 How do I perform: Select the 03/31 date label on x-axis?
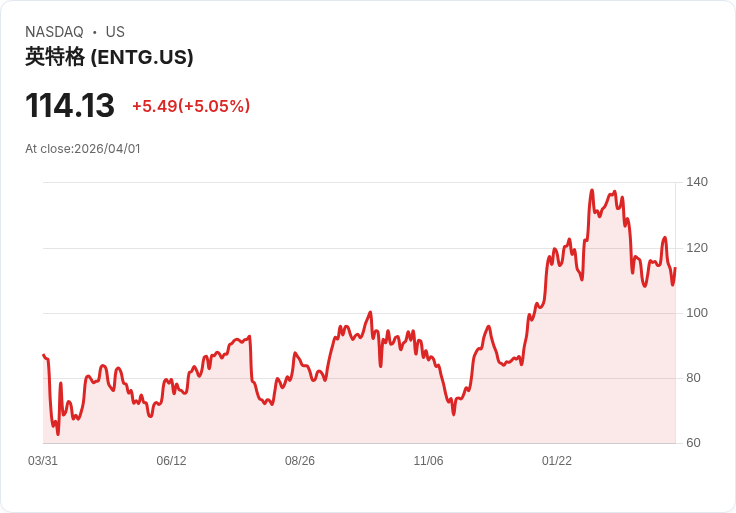[43, 461]
